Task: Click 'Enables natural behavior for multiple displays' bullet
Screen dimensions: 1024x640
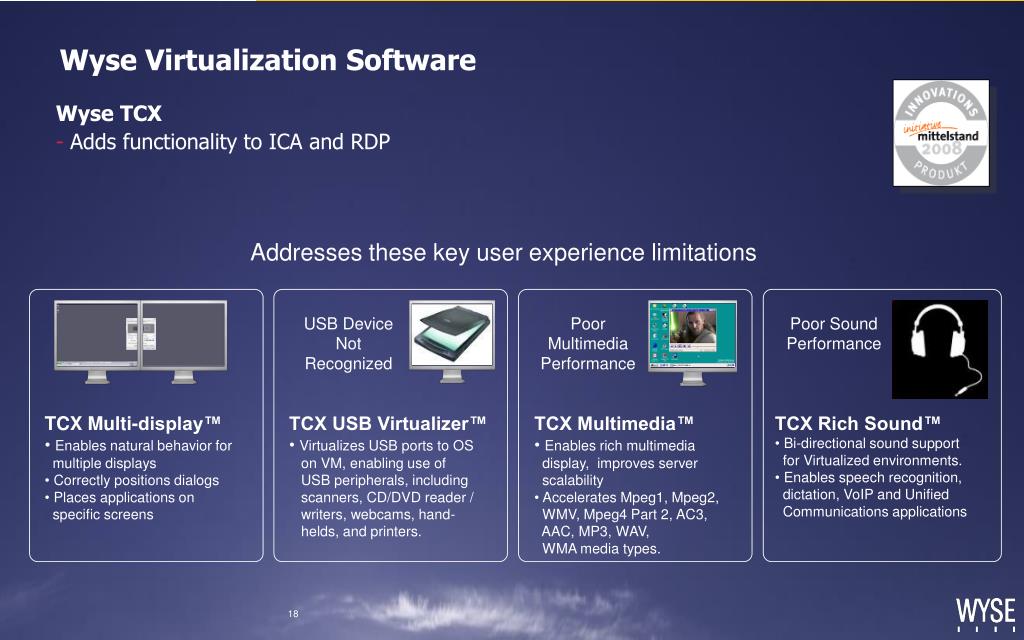Action: tap(138, 455)
